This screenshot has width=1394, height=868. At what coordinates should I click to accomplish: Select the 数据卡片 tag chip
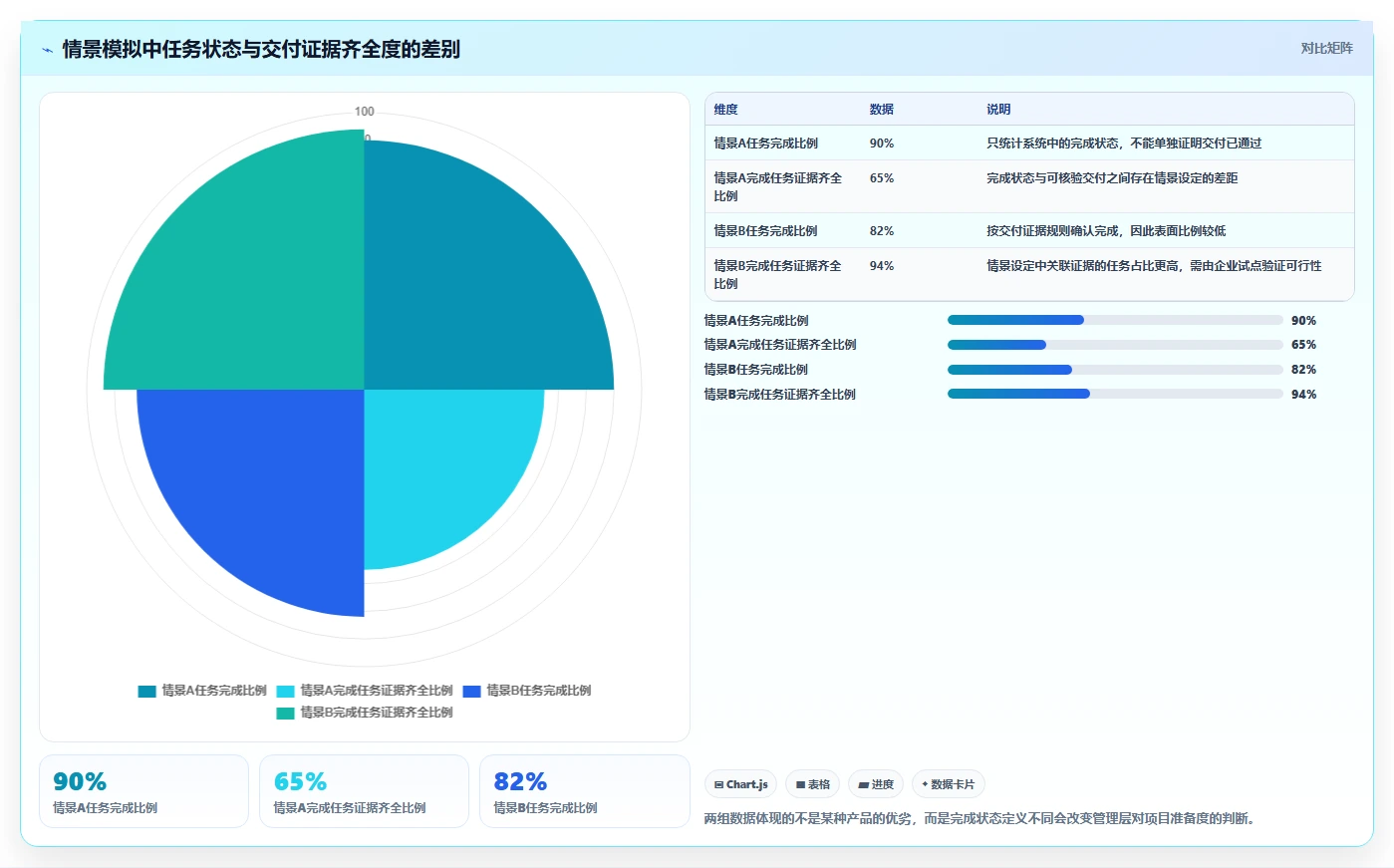pyautogui.click(x=948, y=784)
